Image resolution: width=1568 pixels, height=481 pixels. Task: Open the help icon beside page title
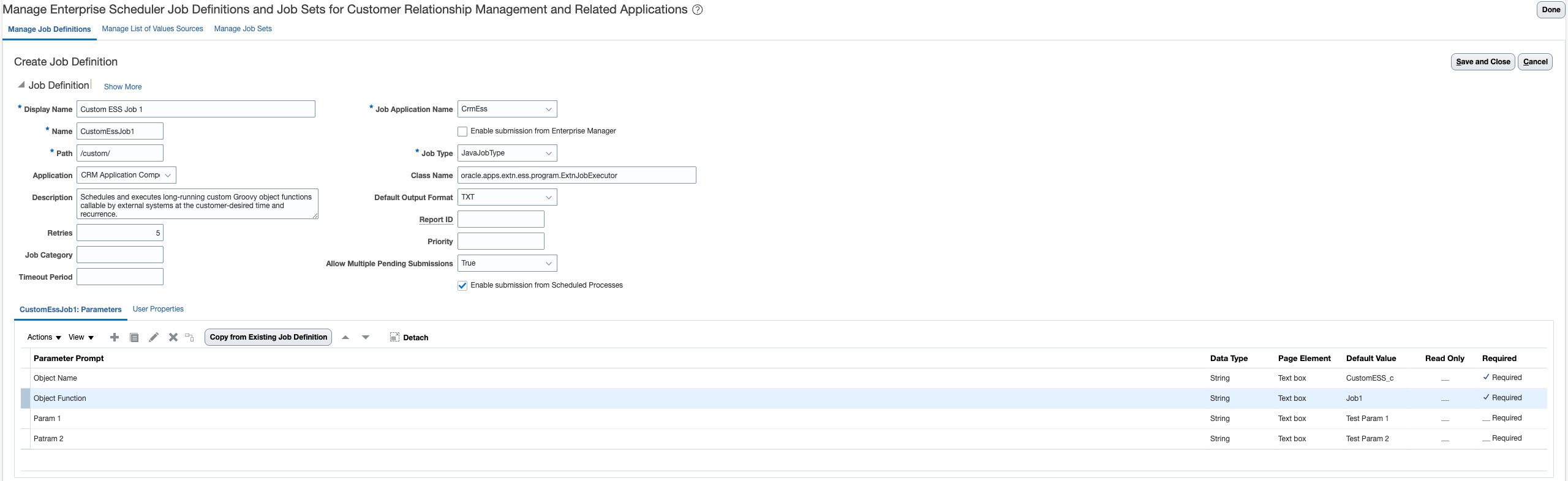[697, 10]
